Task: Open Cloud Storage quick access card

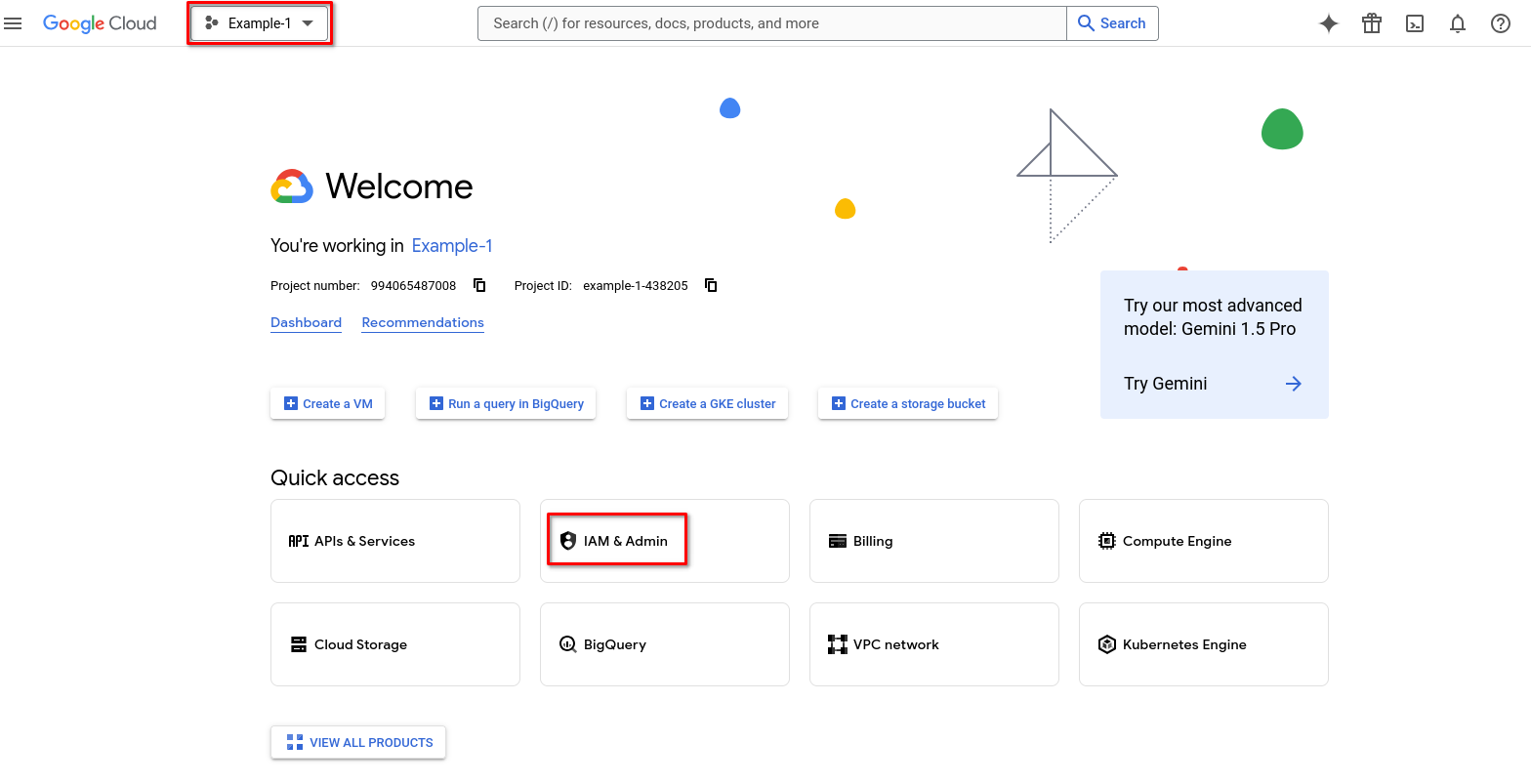Action: point(395,644)
